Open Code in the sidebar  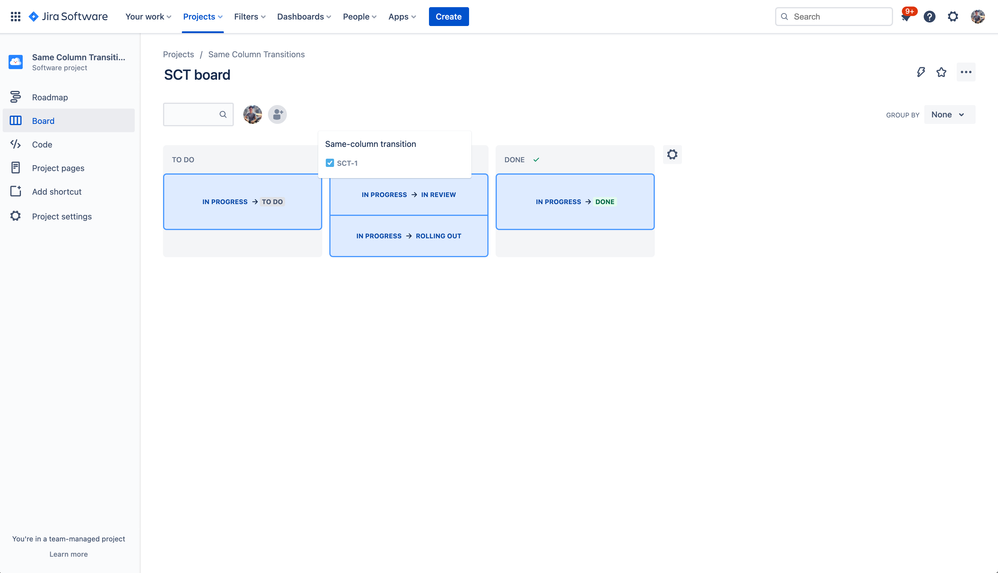(69, 145)
